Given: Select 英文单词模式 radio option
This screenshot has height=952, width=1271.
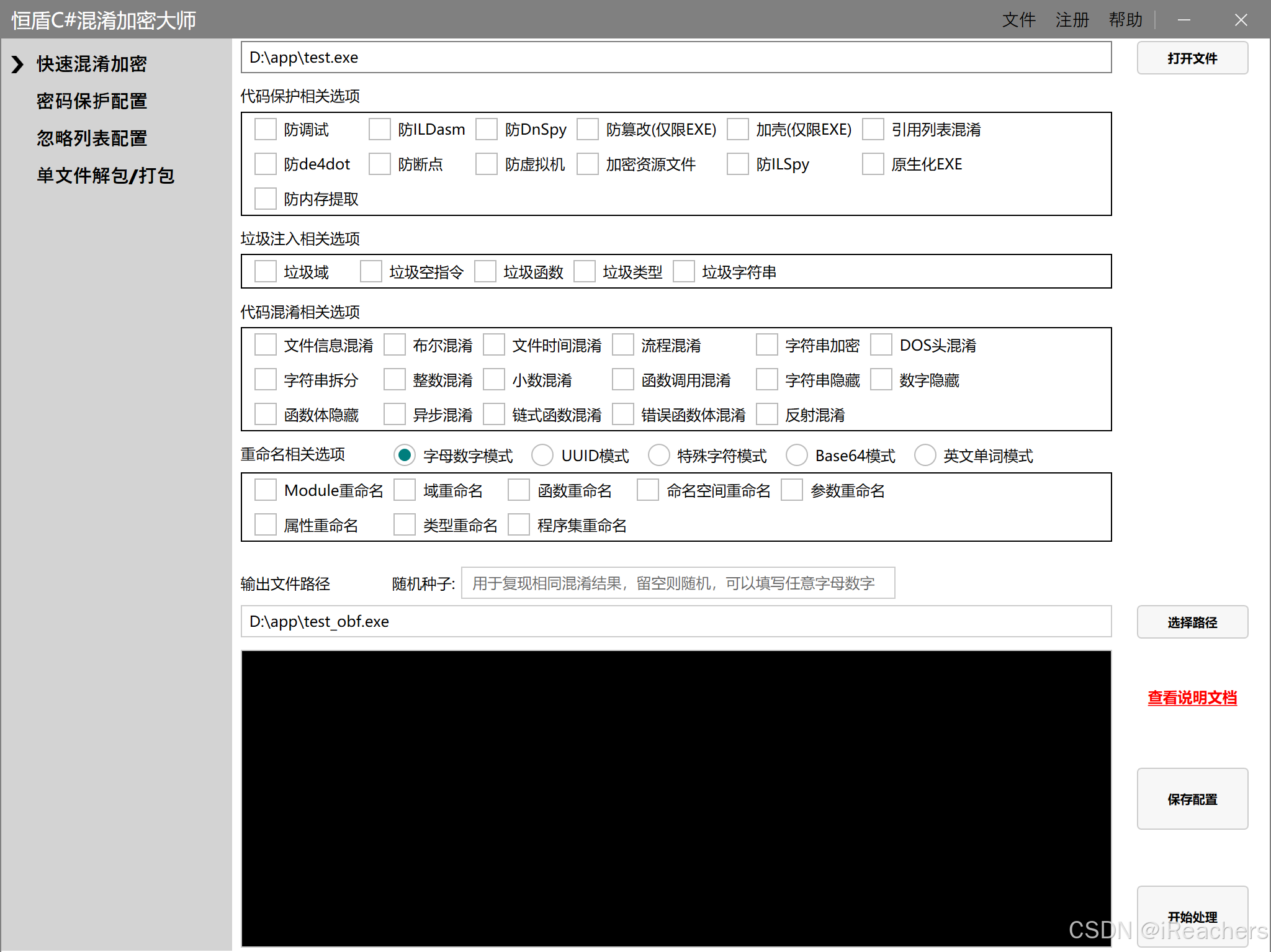Looking at the screenshot, I should coord(925,456).
